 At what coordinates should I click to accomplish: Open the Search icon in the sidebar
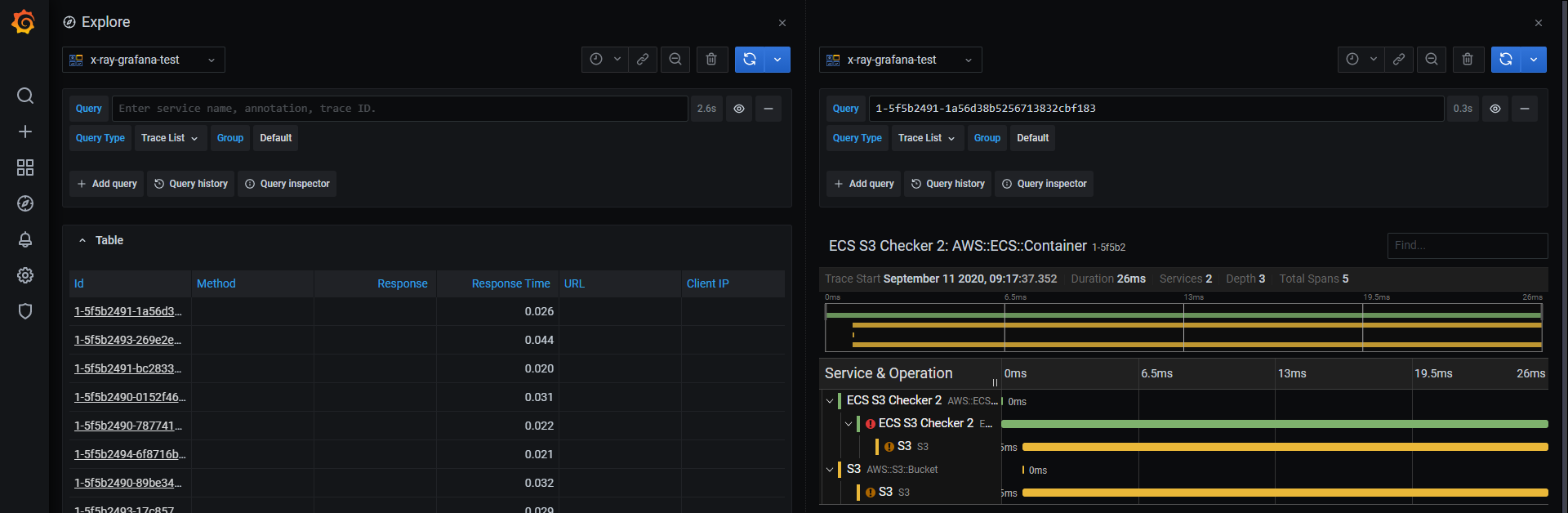pos(25,96)
